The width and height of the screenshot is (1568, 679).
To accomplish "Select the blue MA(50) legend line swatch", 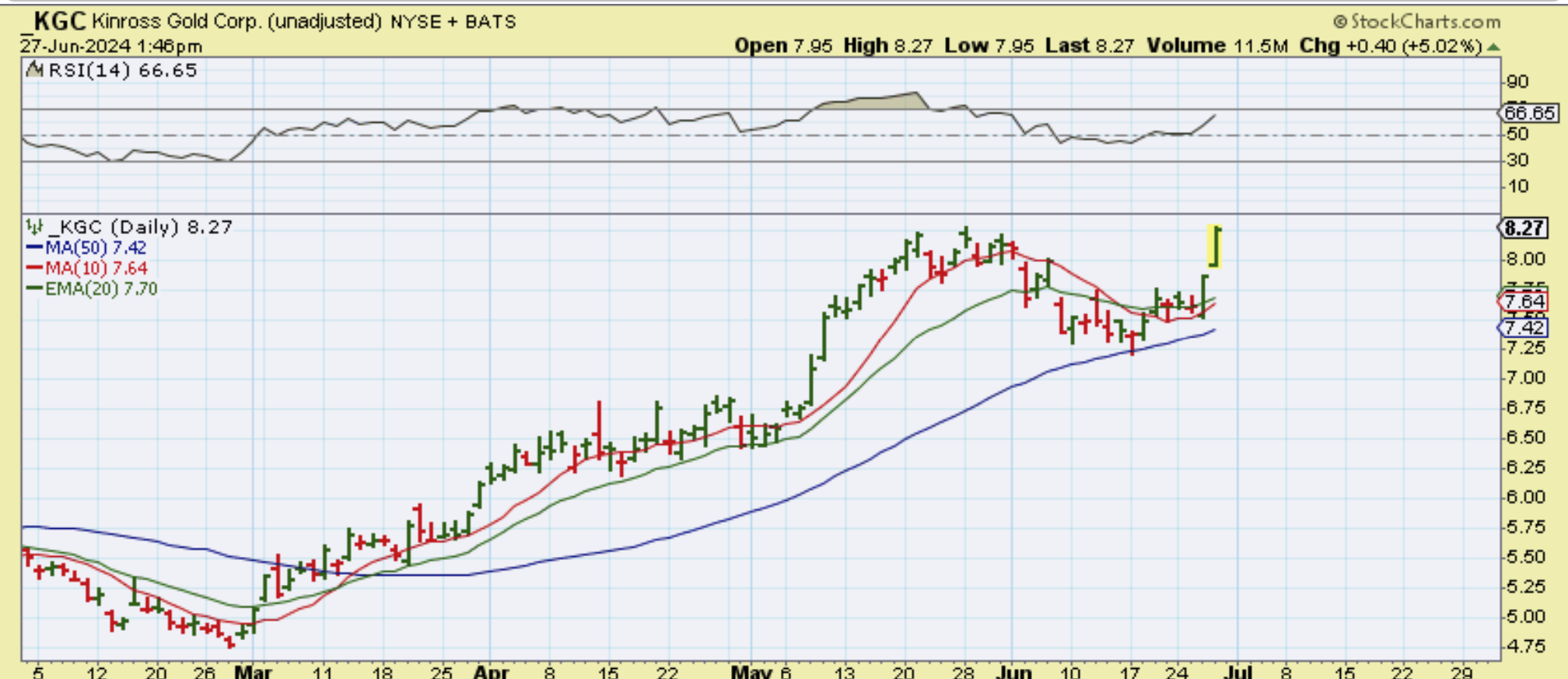I will point(35,247).
